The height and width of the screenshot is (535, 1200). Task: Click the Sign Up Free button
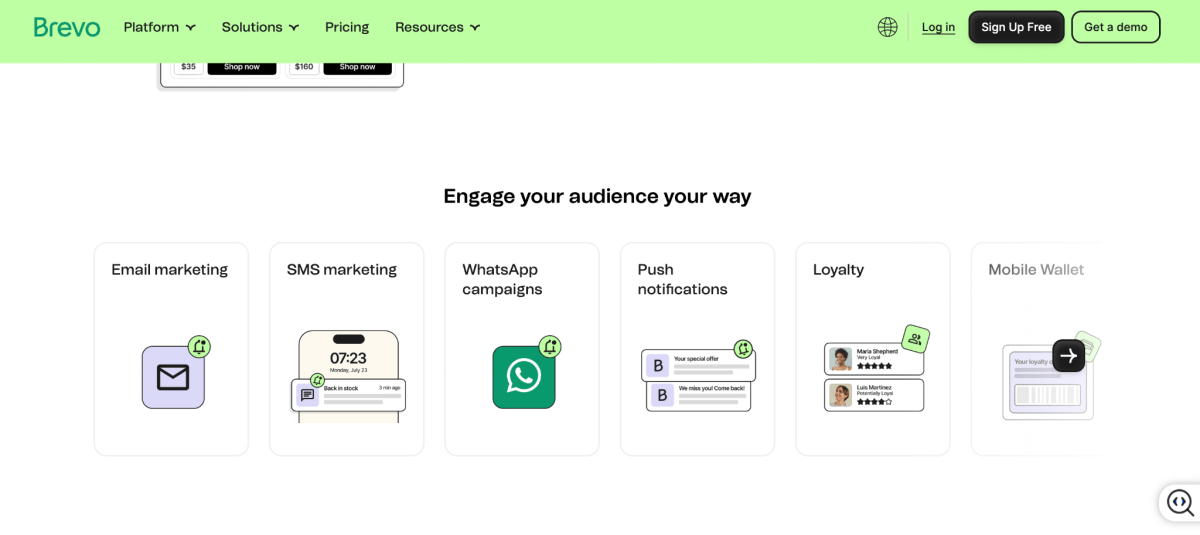pyautogui.click(x=1016, y=27)
